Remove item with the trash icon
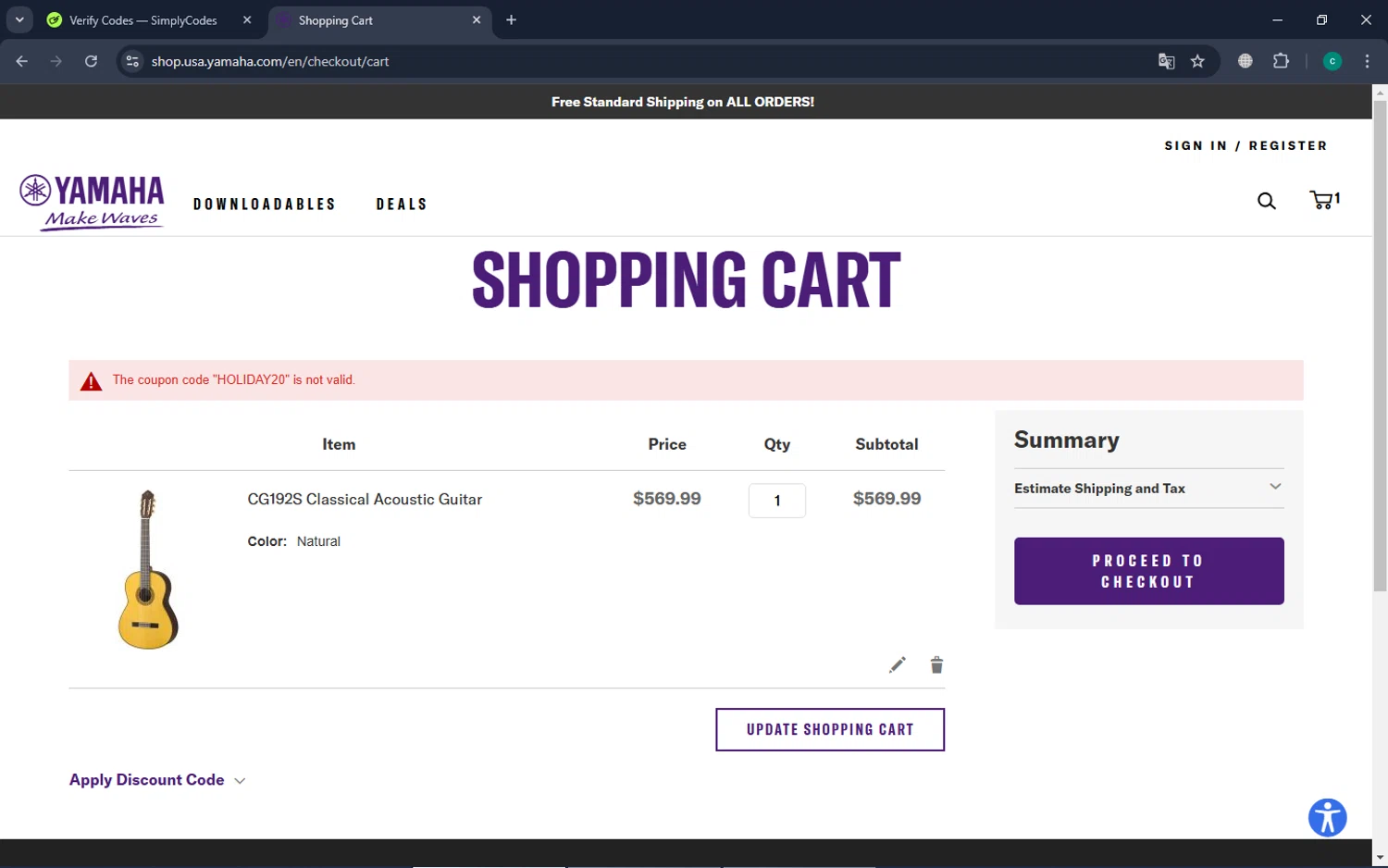 click(936, 665)
